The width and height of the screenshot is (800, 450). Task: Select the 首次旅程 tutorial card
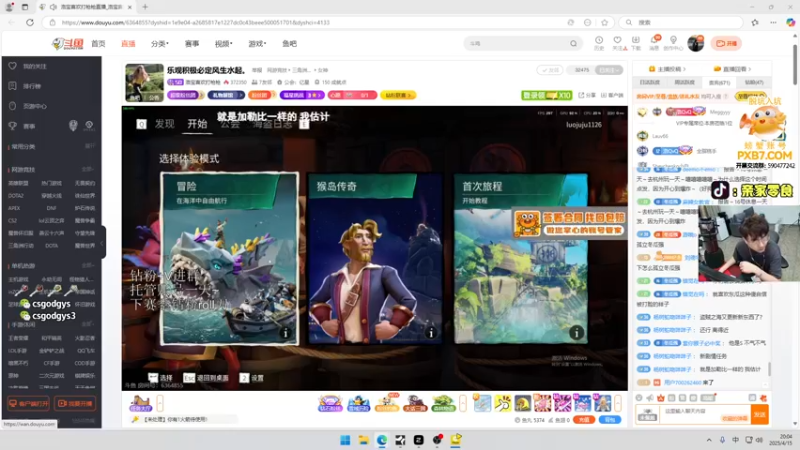click(521, 259)
